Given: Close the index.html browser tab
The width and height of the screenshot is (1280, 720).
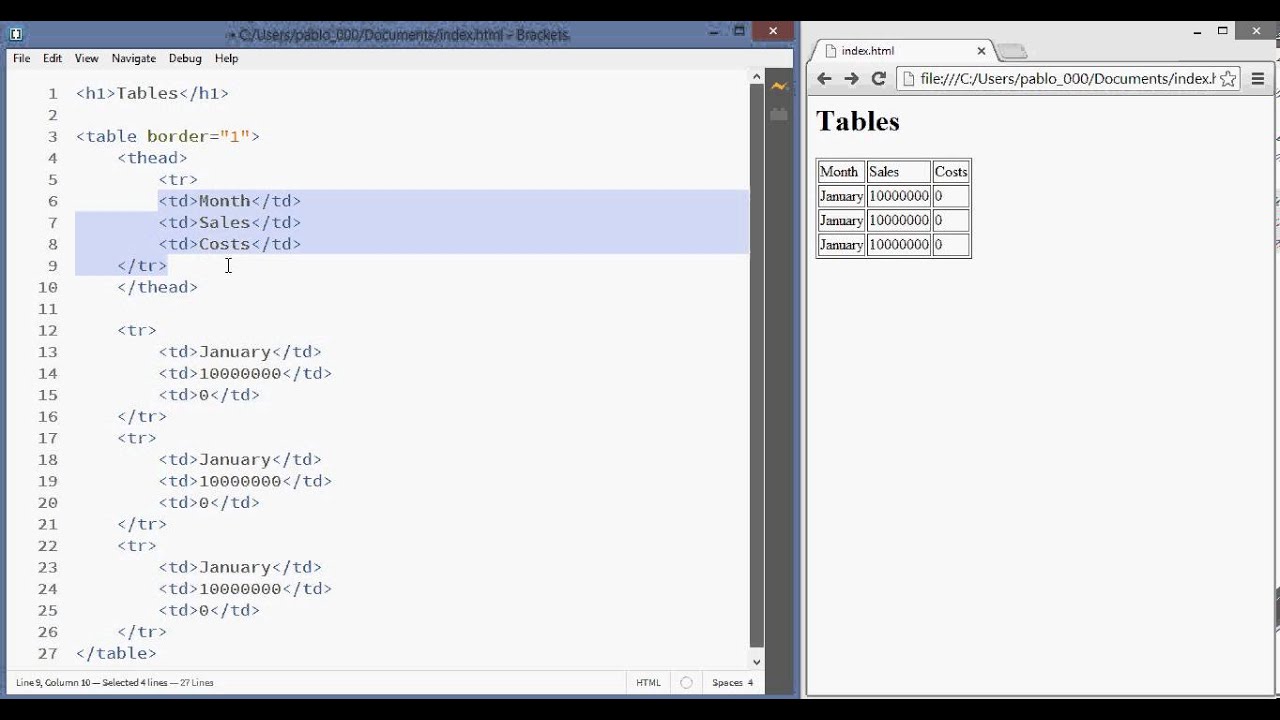Looking at the screenshot, I should pyautogui.click(x=981, y=50).
